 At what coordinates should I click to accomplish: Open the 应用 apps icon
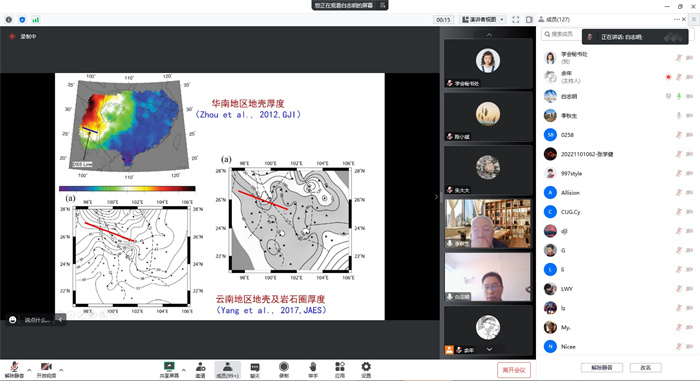(340, 370)
